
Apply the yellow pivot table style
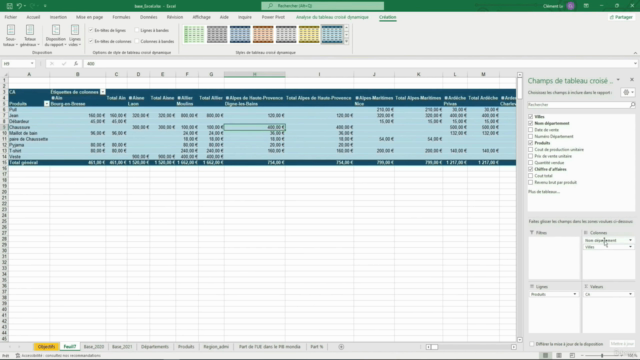pyautogui.click(x=309, y=34)
